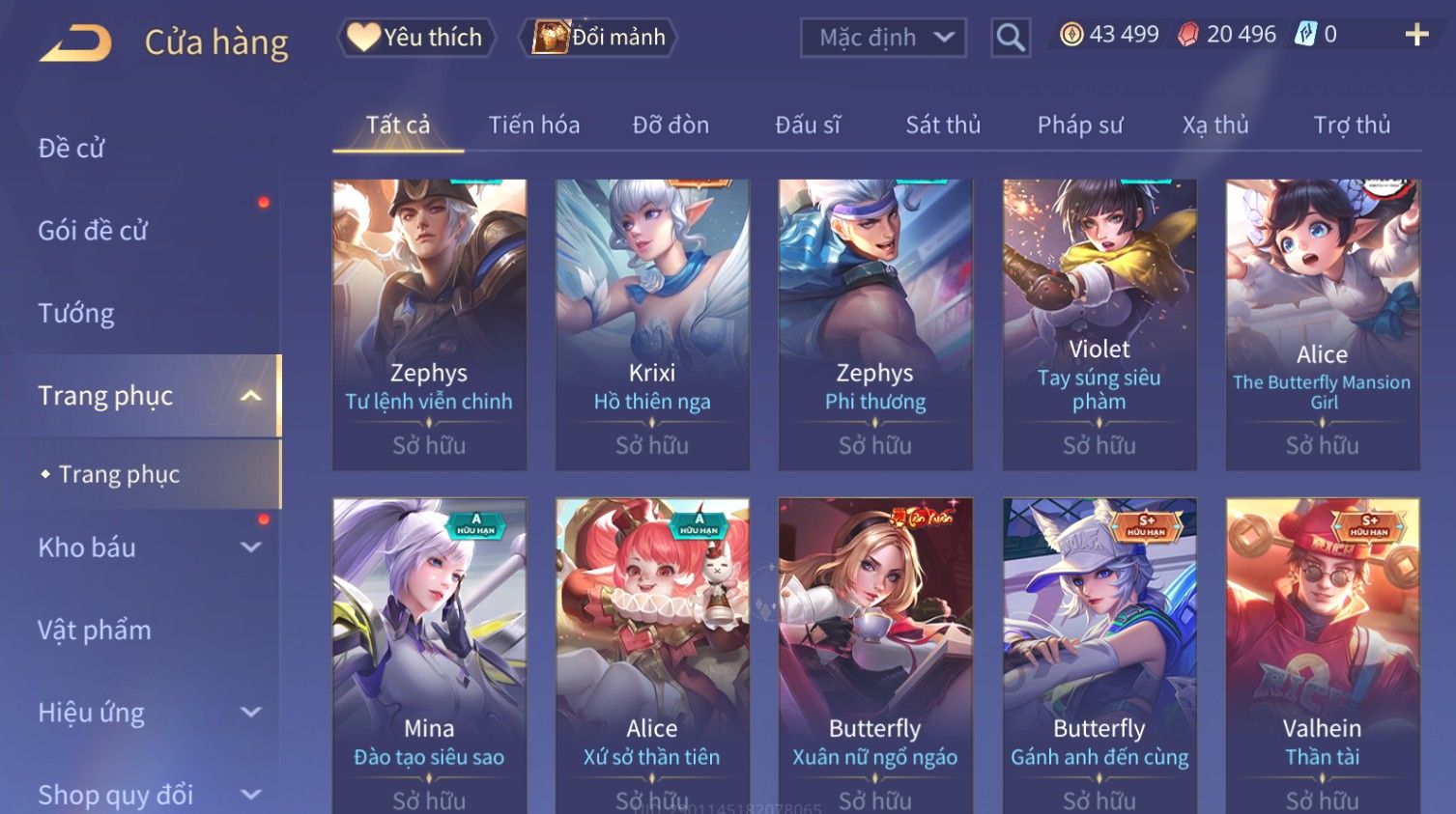The width and height of the screenshot is (1456, 814).
Task: Tap the blue voucher ticket icon
Action: pos(1305,35)
